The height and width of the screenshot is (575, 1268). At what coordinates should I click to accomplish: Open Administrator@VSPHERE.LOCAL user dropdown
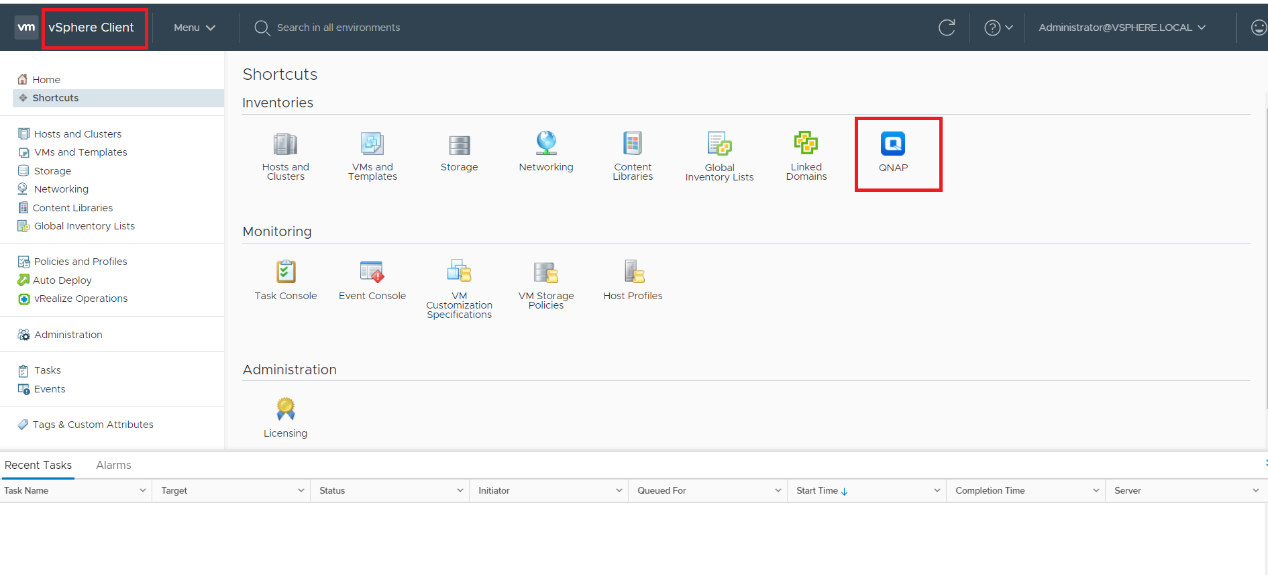pyautogui.click(x=1122, y=28)
